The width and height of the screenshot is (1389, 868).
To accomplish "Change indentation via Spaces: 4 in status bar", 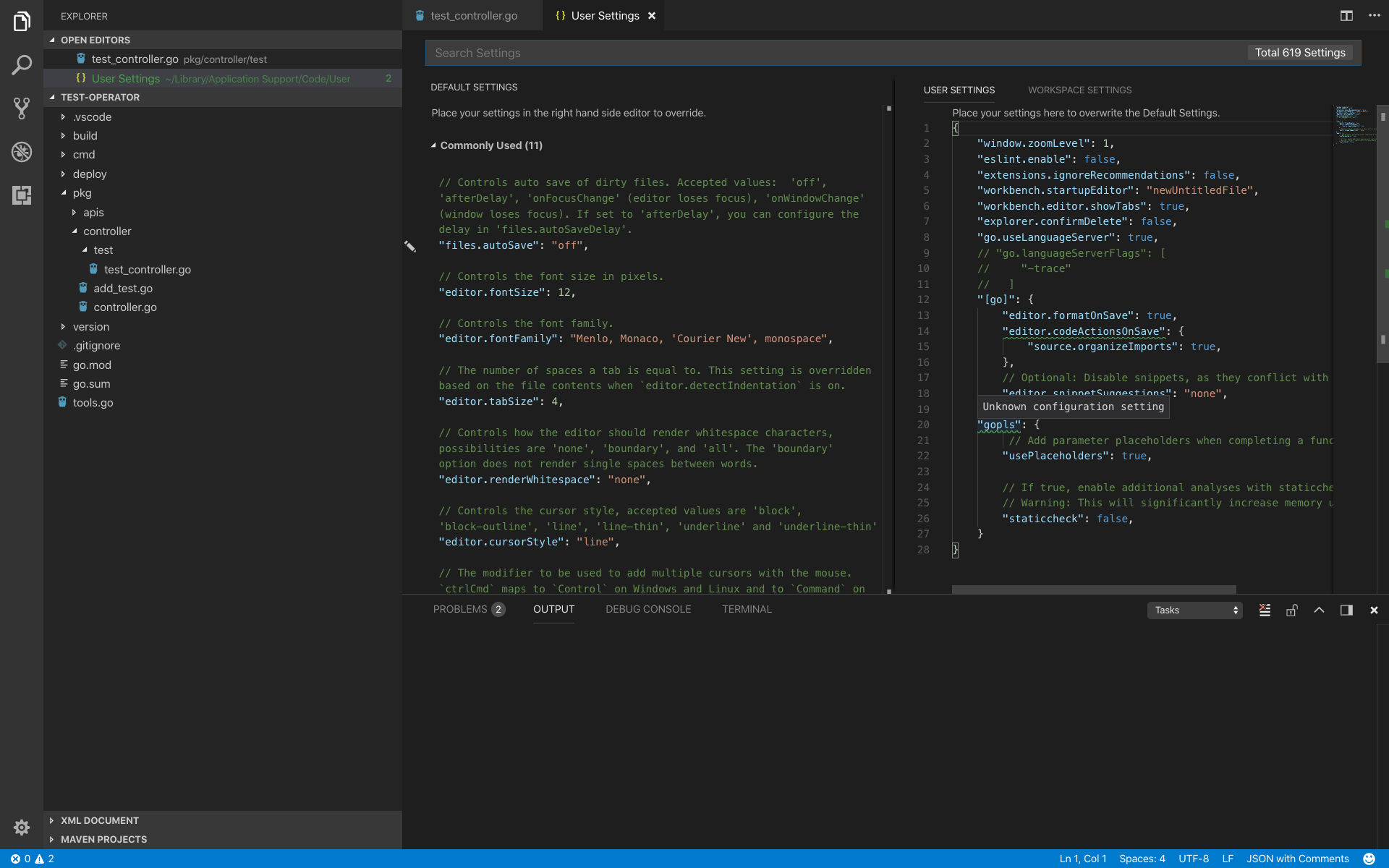I will click(1142, 859).
